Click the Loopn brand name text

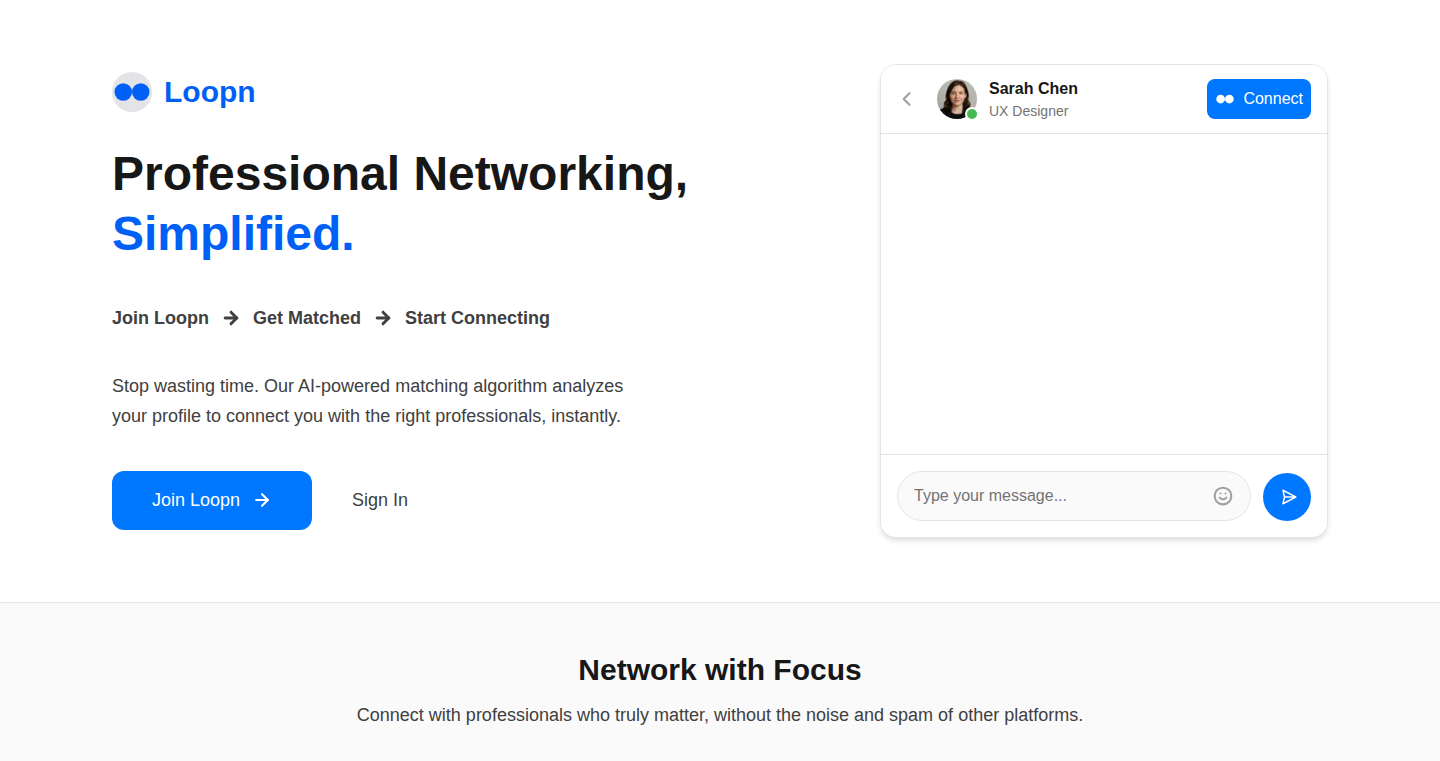point(210,92)
